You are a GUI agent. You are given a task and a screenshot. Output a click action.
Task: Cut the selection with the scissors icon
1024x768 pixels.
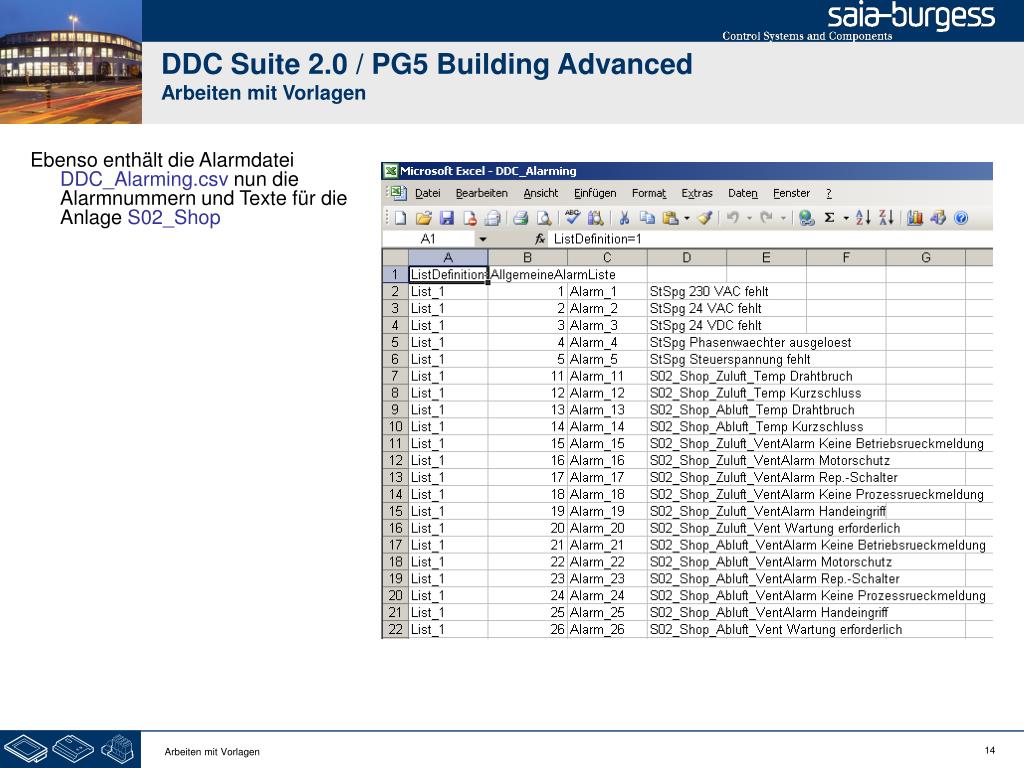pos(624,218)
